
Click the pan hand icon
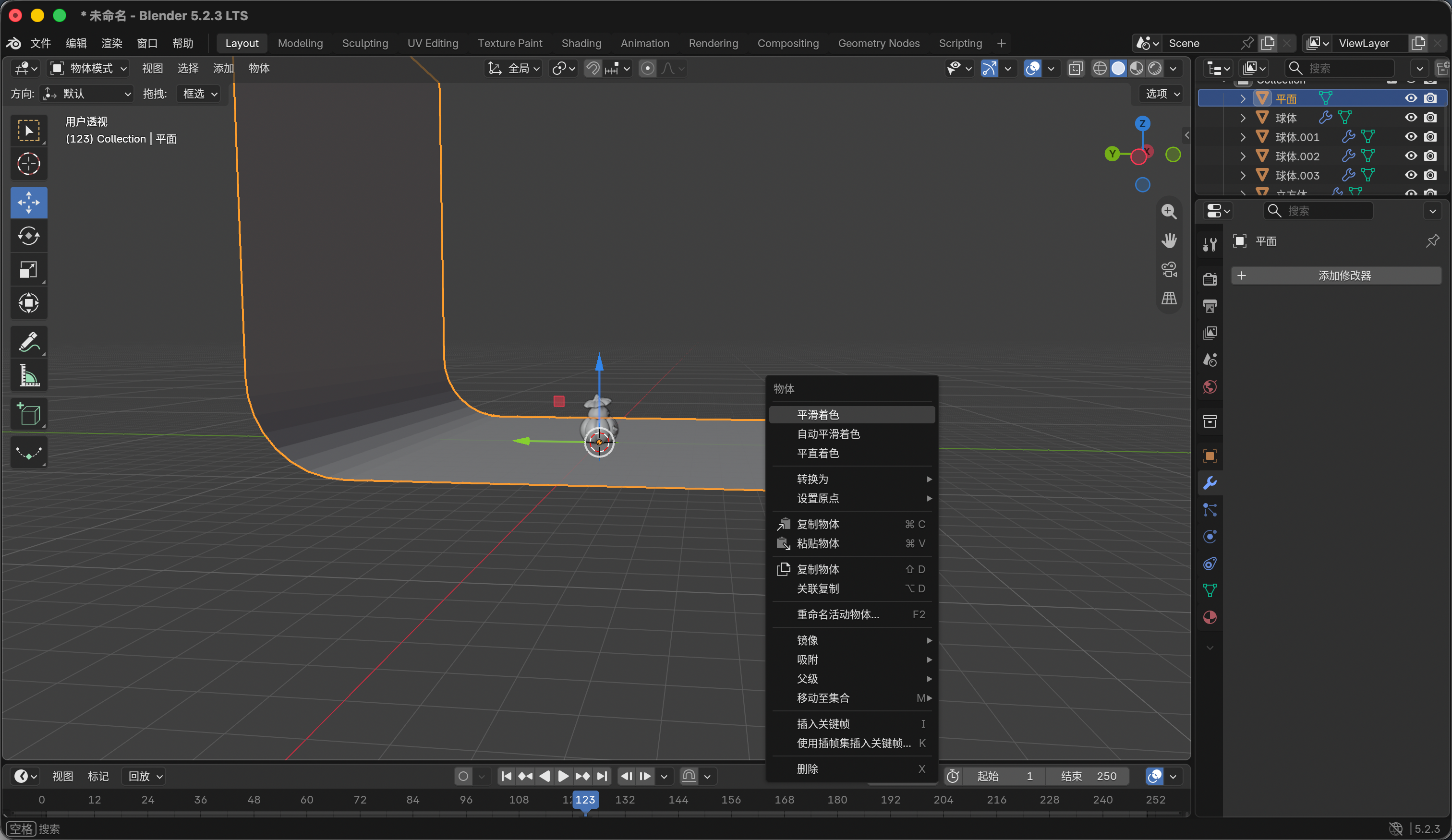coord(1169,240)
